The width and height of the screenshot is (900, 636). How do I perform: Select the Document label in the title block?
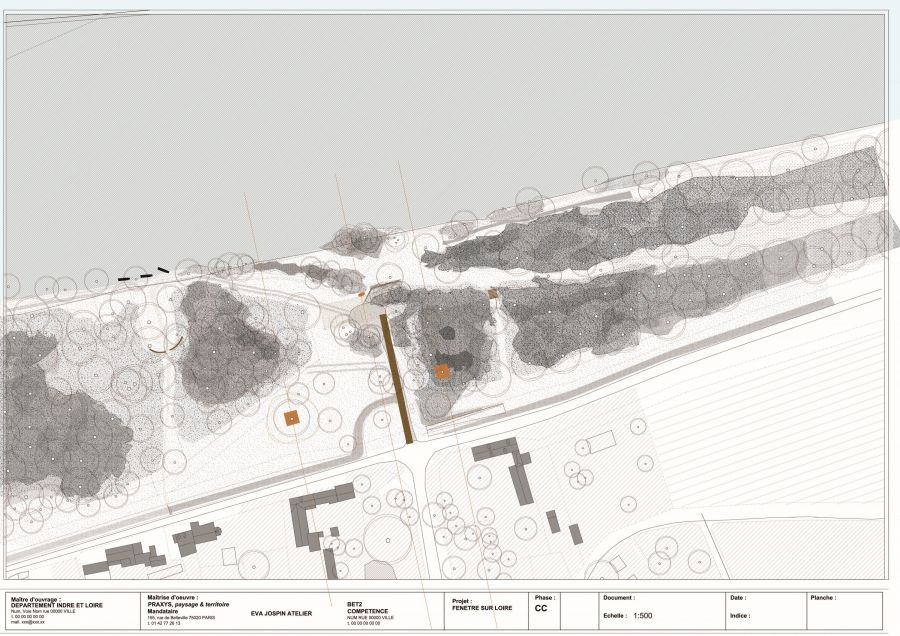(x=619, y=598)
